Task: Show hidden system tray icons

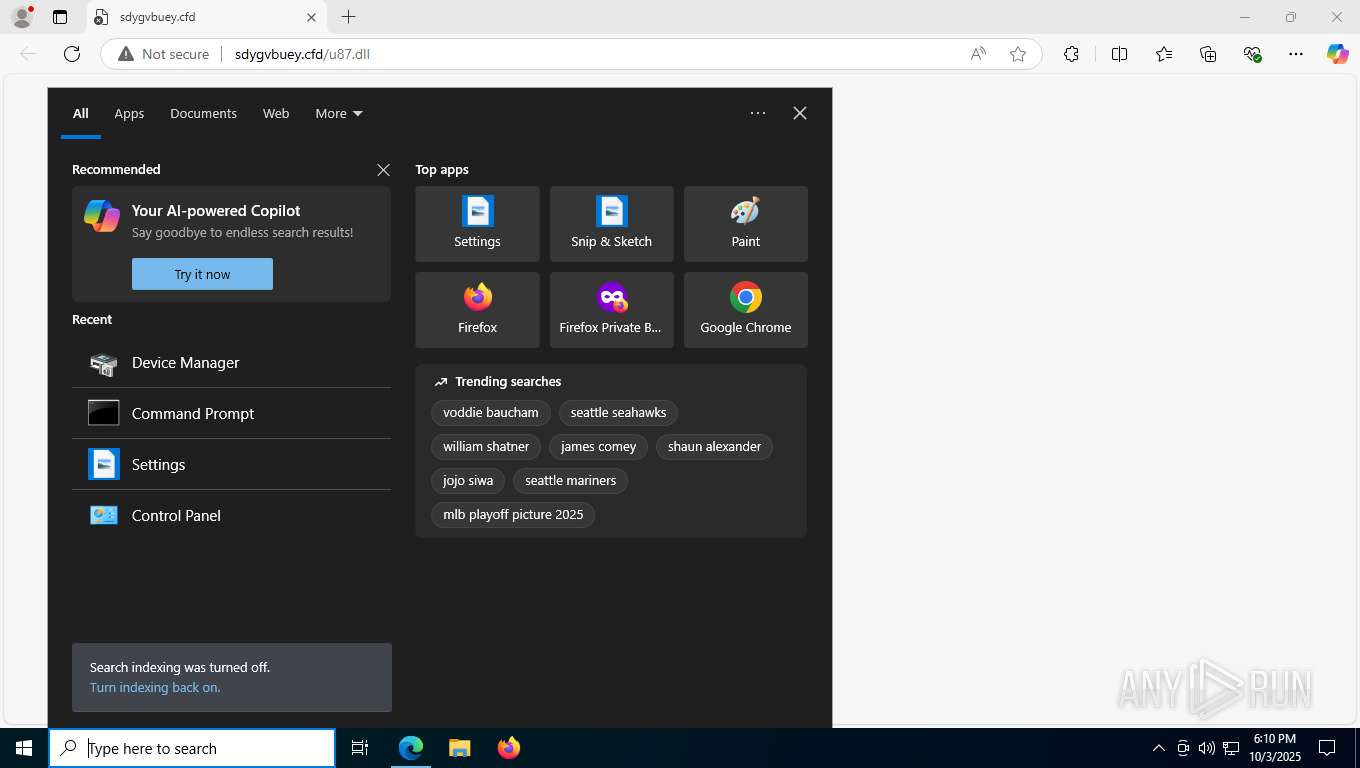Action: pos(1159,748)
